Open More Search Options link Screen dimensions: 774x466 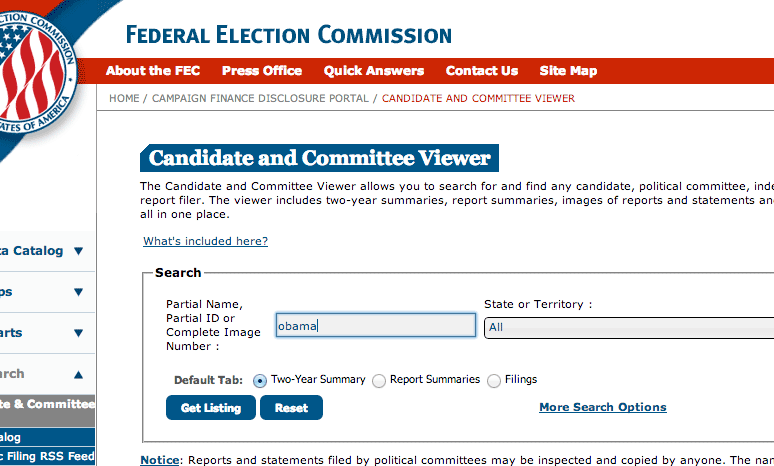click(x=603, y=407)
